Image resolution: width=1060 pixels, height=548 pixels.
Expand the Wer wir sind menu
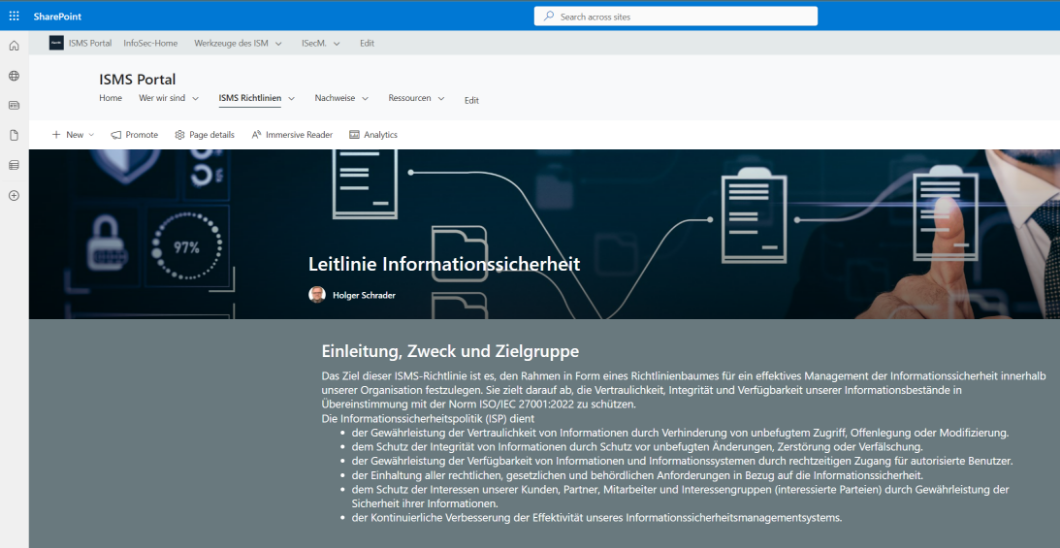tap(169, 98)
